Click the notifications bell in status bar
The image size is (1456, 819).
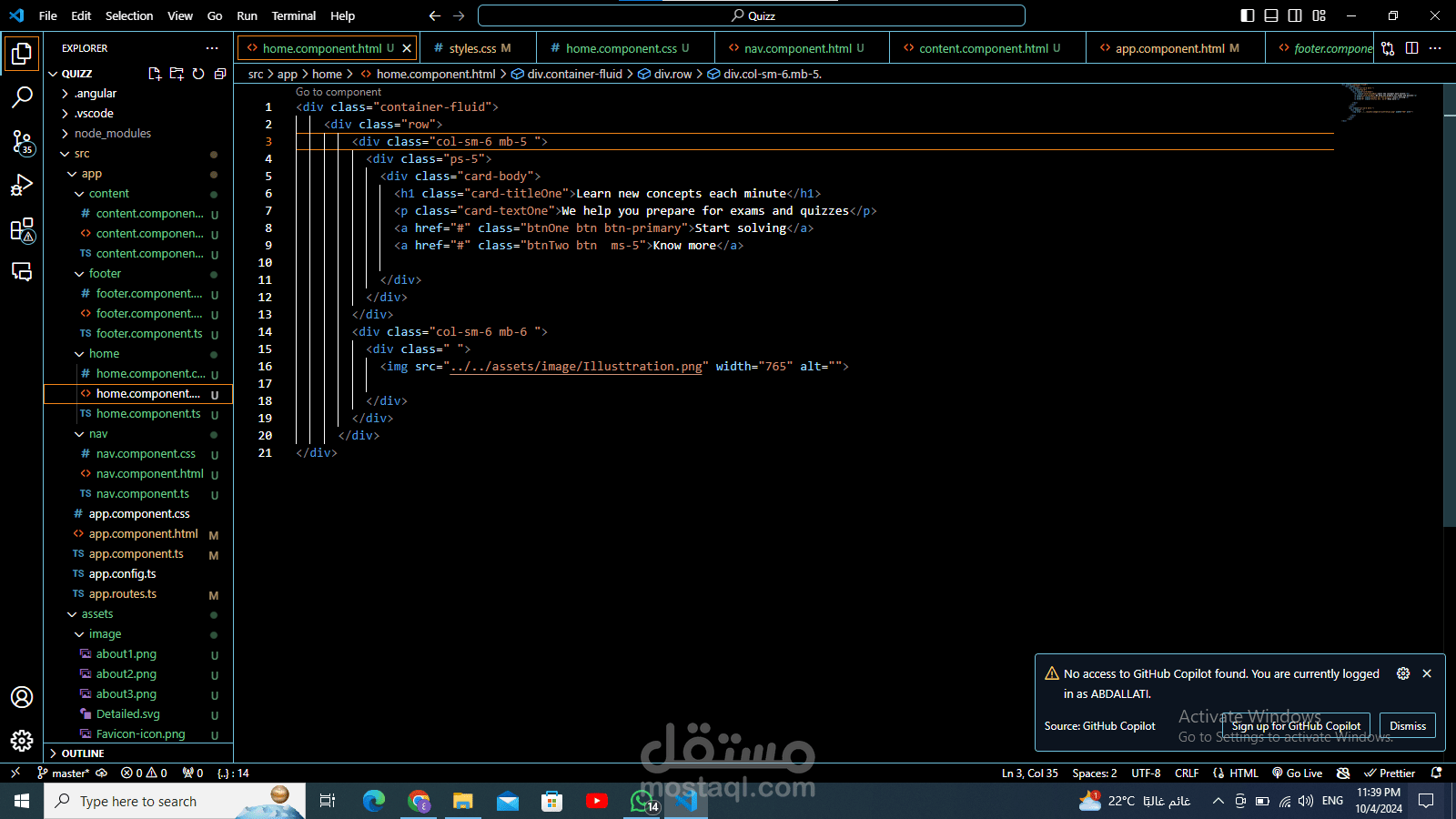point(1437,773)
